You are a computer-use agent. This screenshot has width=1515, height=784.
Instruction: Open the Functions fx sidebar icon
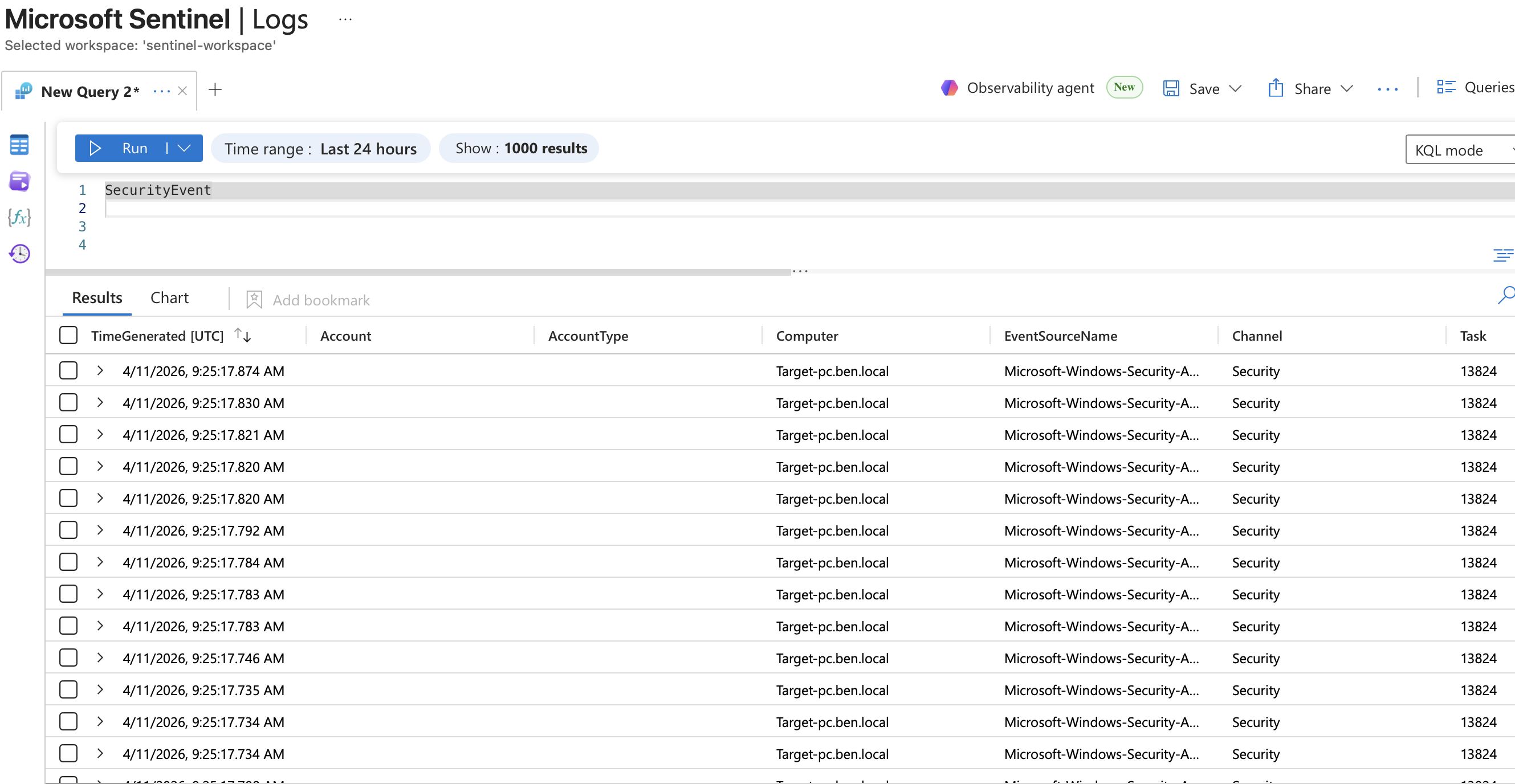click(x=19, y=218)
